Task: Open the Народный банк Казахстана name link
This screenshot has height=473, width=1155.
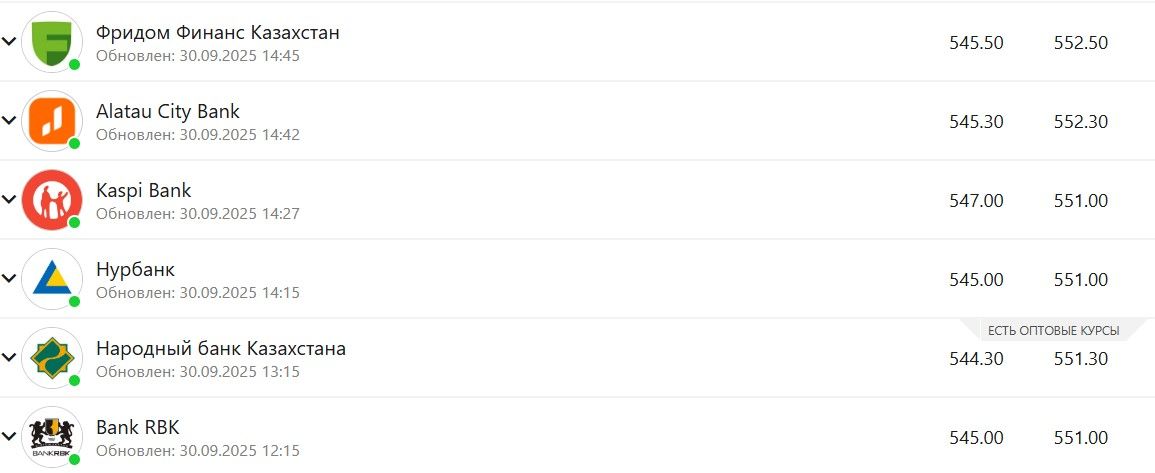Action: [220, 349]
